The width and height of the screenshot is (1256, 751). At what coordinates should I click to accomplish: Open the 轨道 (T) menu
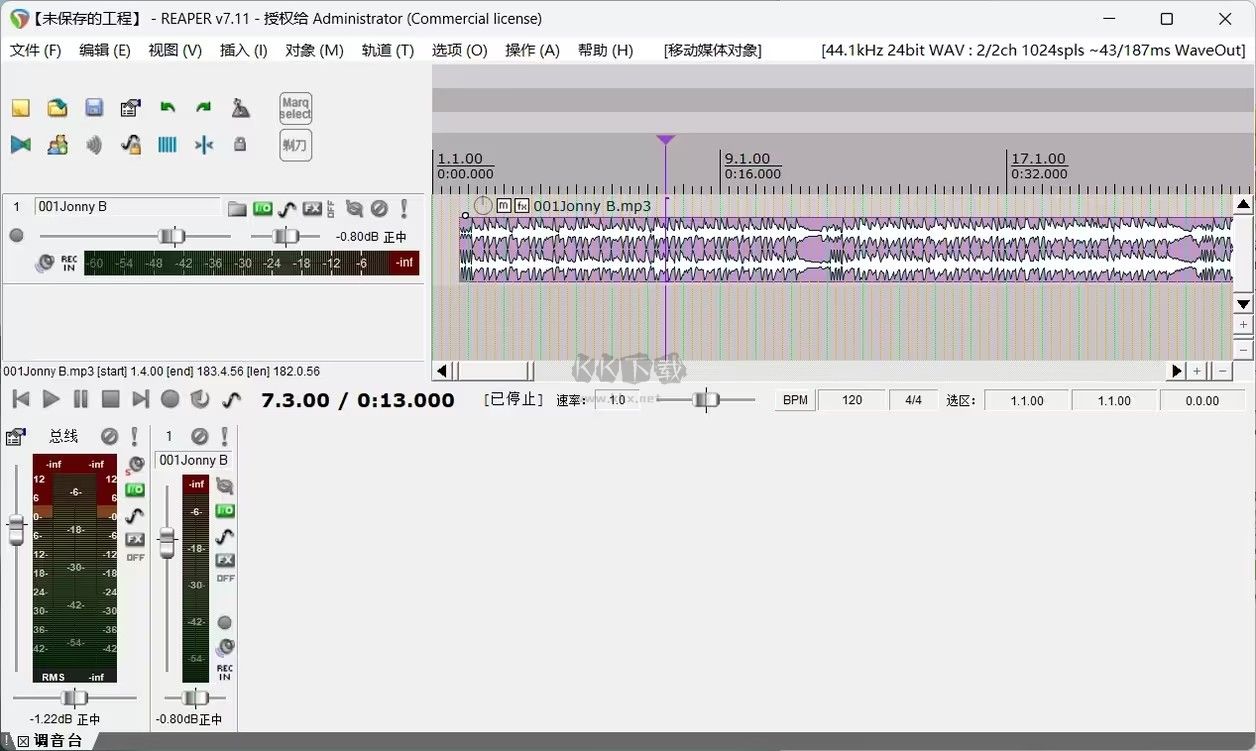coord(388,50)
